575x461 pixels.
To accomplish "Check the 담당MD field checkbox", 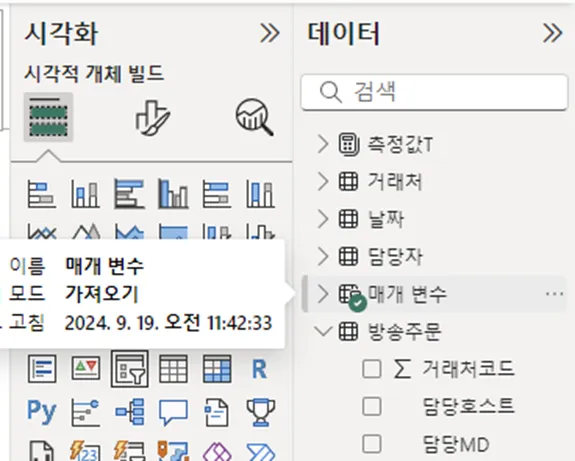I will pos(371,444).
